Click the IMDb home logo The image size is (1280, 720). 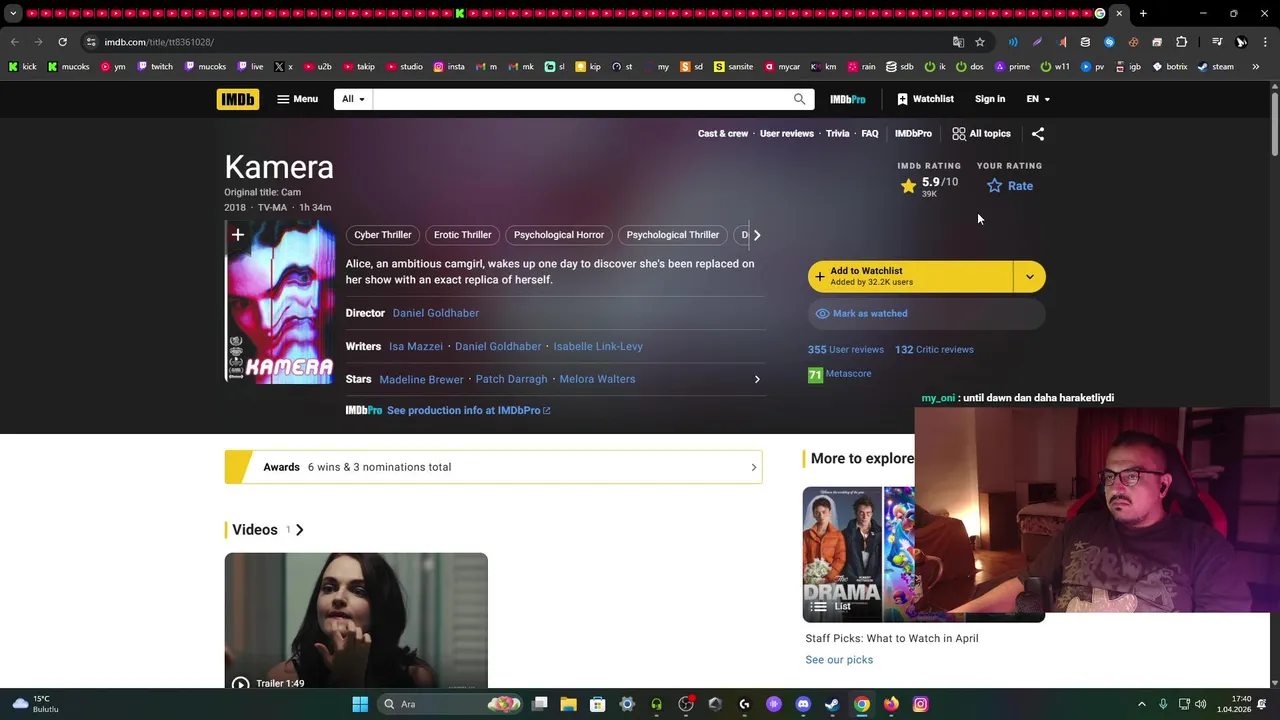237,99
